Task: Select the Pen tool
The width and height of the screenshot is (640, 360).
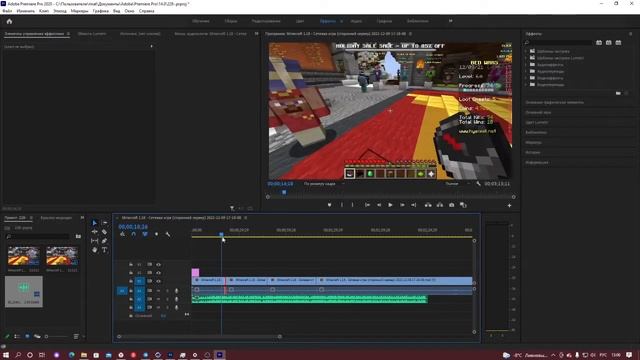Action: pyautogui.click(x=104, y=241)
